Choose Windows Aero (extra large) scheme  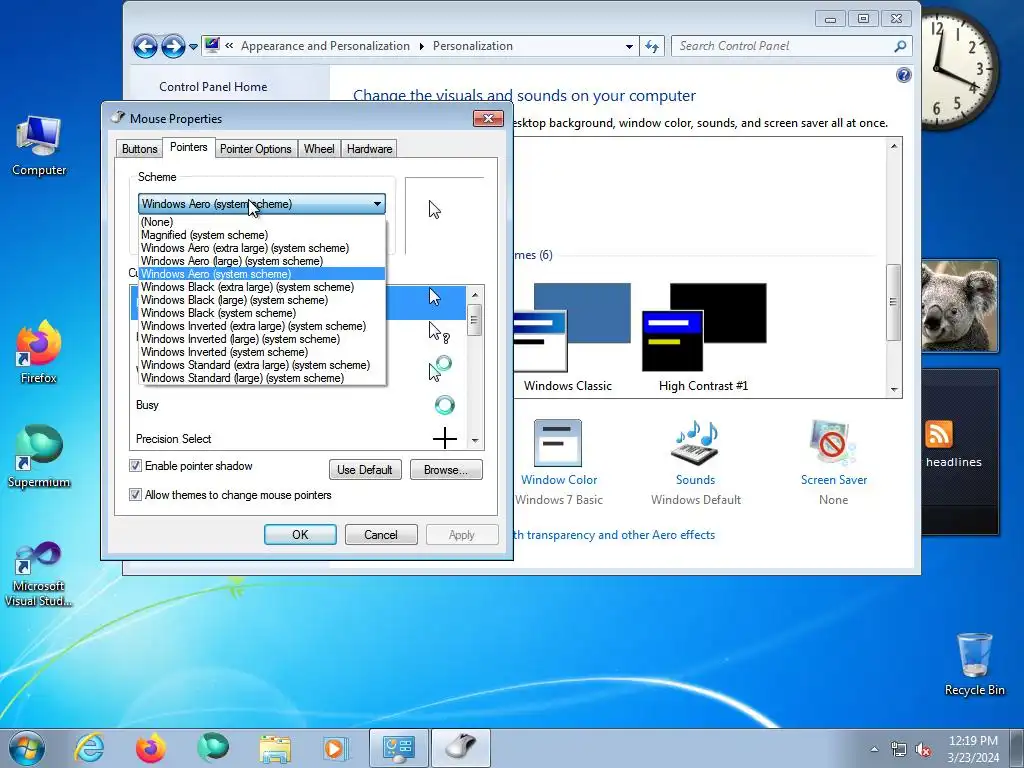point(262,248)
